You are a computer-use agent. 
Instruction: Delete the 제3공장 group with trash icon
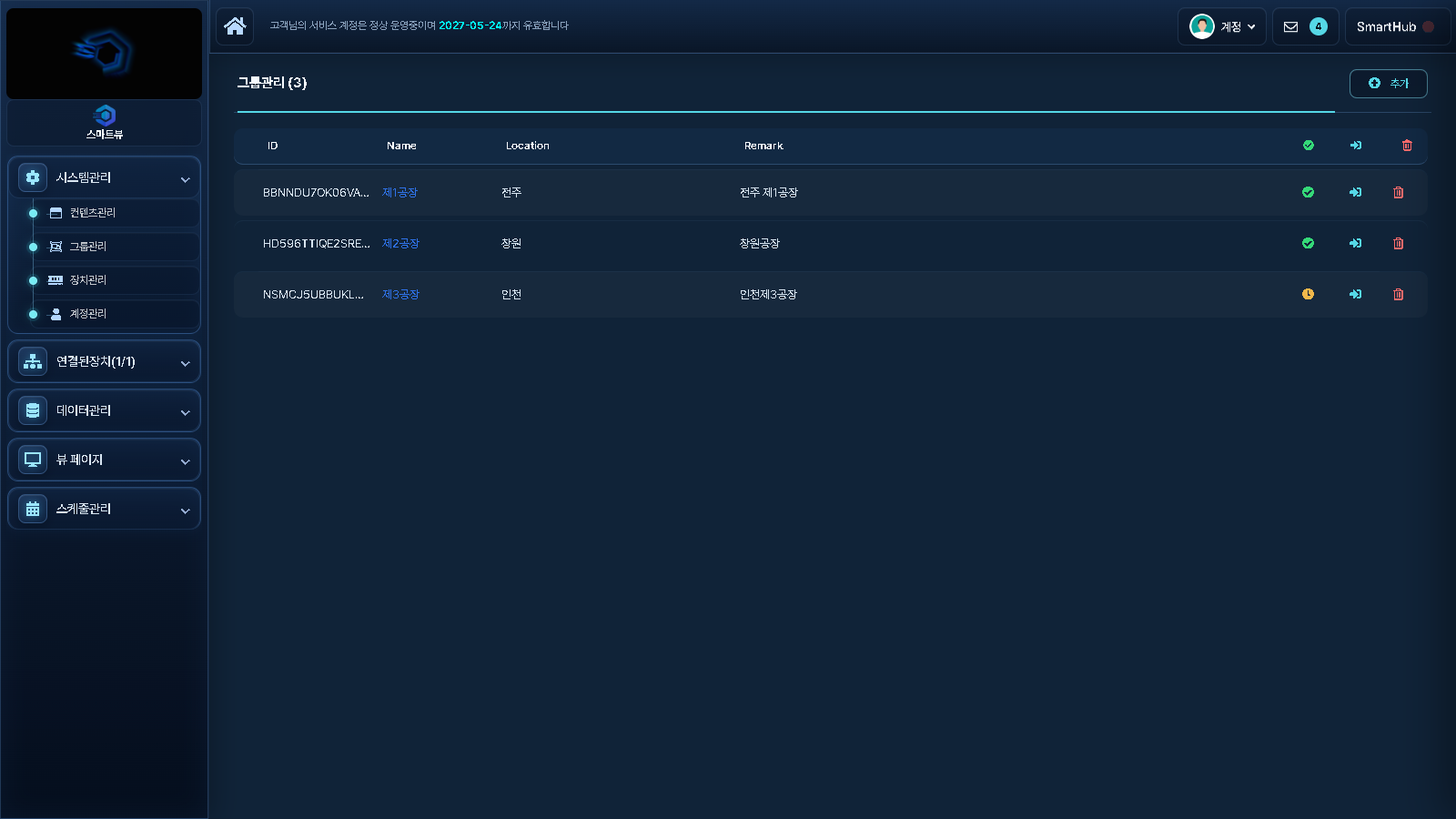[1399, 294]
